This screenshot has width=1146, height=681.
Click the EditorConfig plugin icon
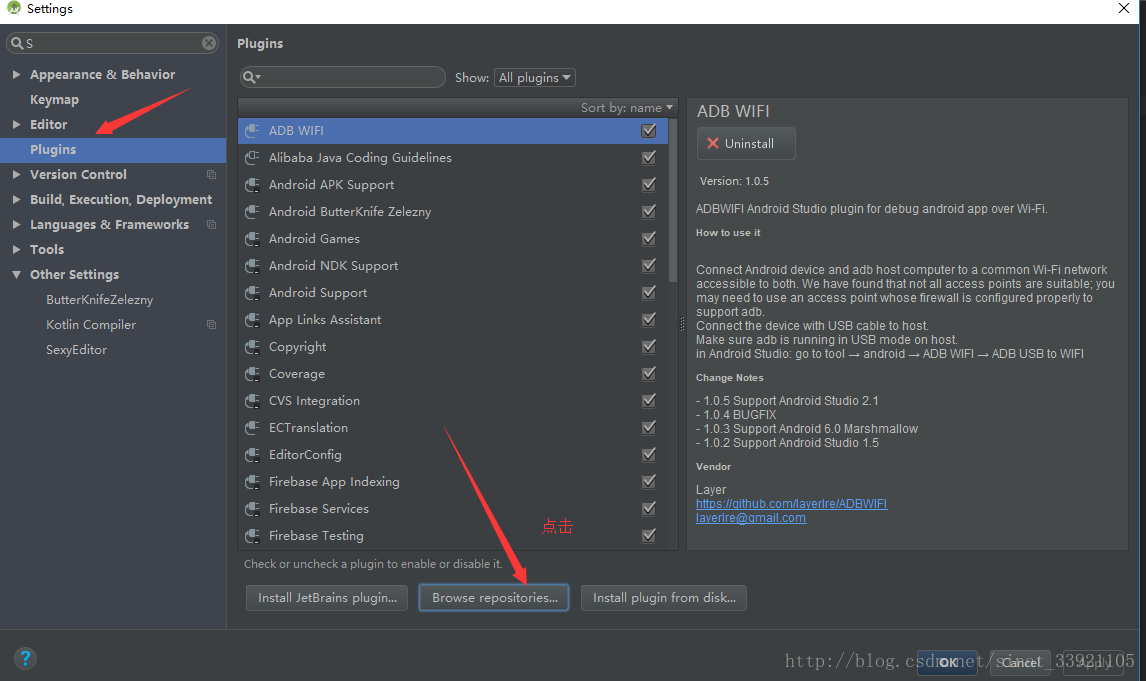[x=252, y=455]
